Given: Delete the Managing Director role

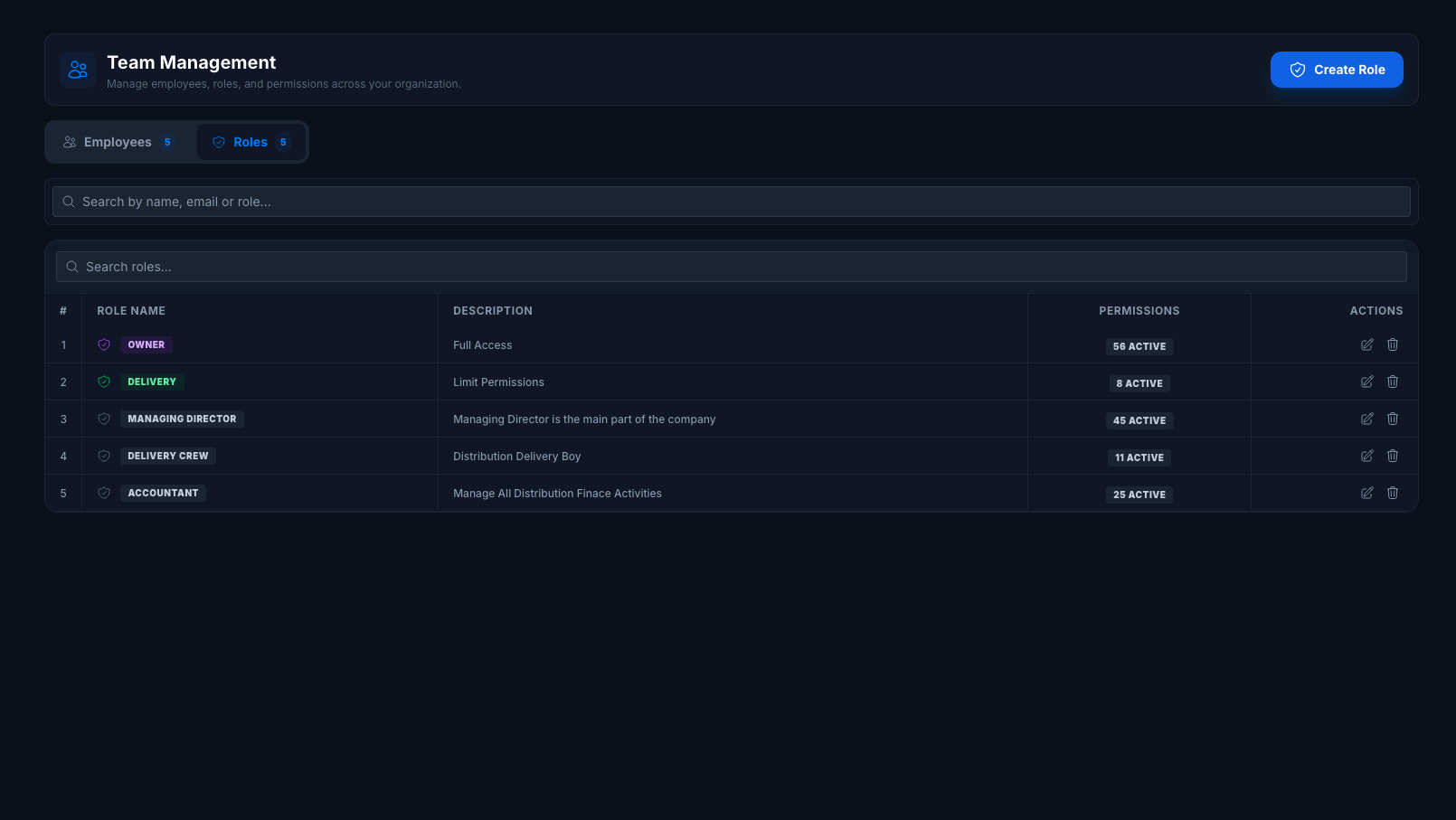Looking at the screenshot, I should (1393, 419).
